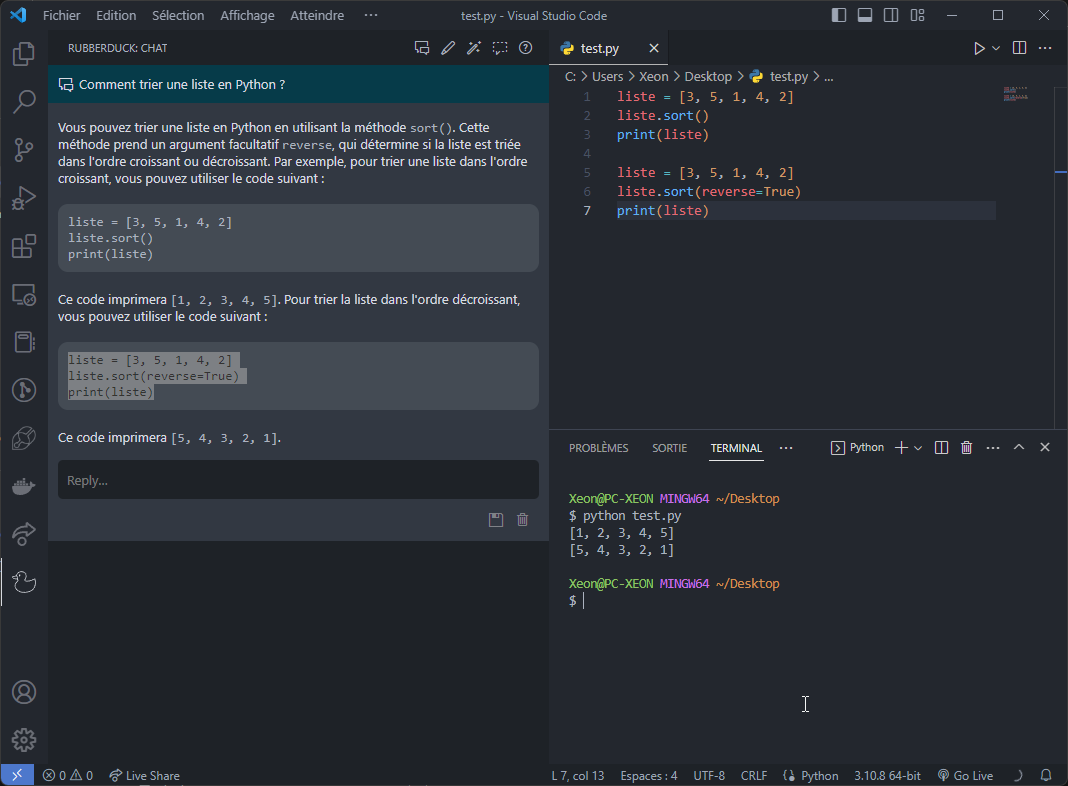The height and width of the screenshot is (786, 1068).
Task: Click the 3.10.8 64-bit interpreter selector
Action: coord(888,775)
